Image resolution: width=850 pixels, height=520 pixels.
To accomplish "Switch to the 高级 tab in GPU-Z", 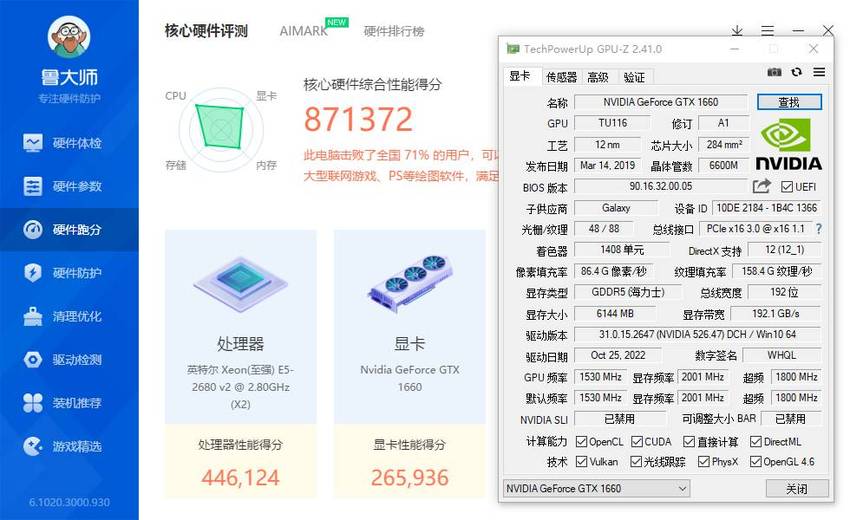I will (x=598, y=78).
